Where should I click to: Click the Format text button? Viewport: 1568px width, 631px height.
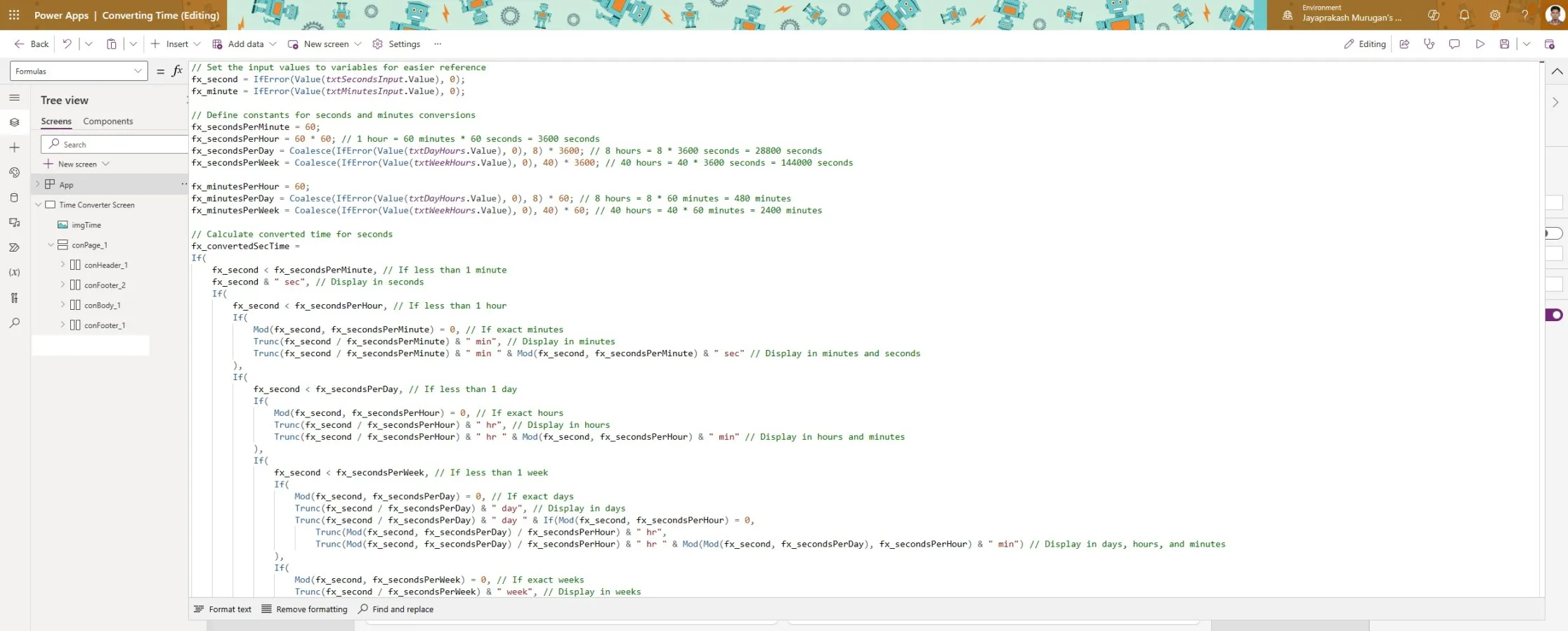[x=223, y=609]
